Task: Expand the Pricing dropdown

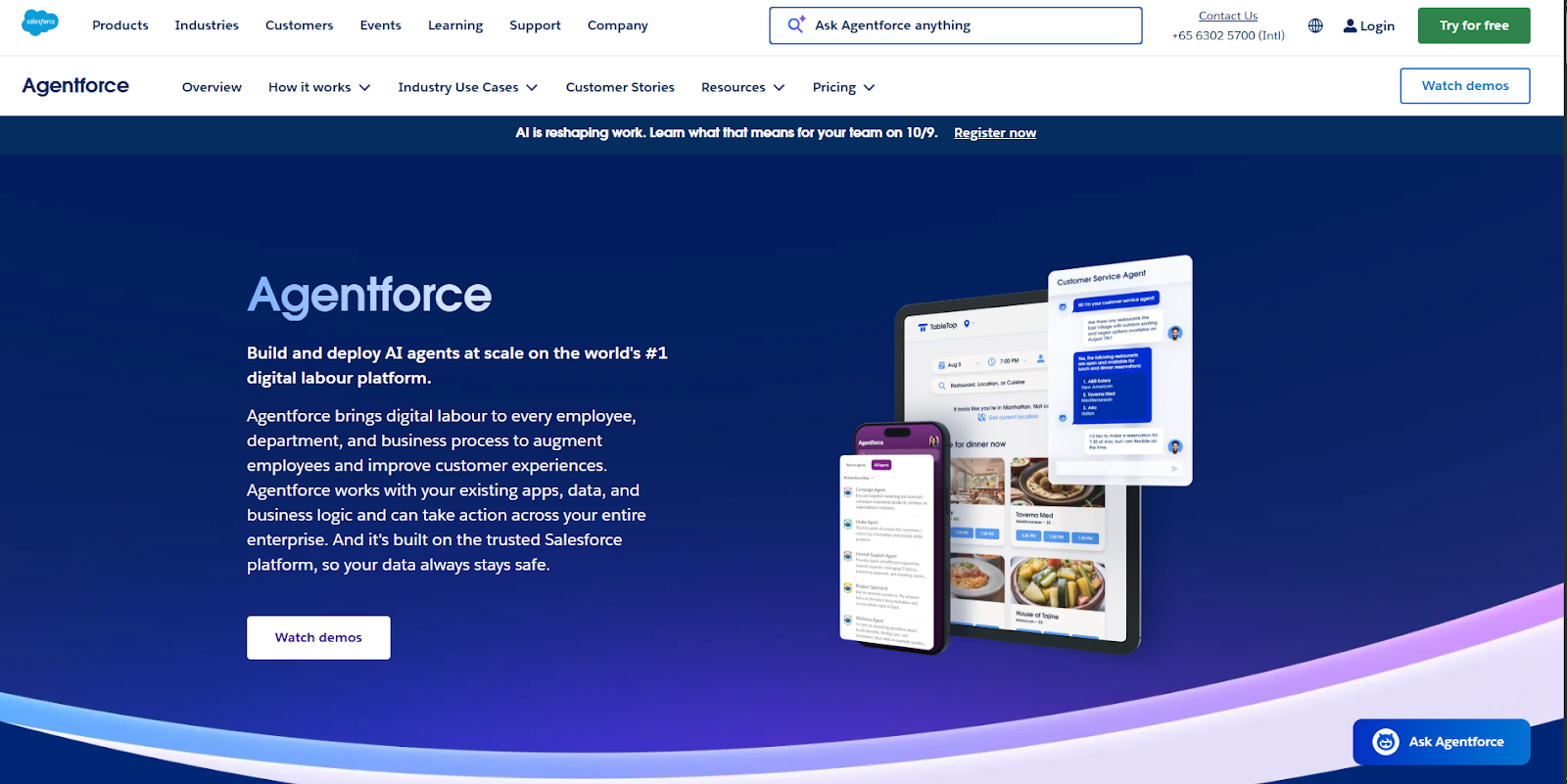Action: [843, 87]
